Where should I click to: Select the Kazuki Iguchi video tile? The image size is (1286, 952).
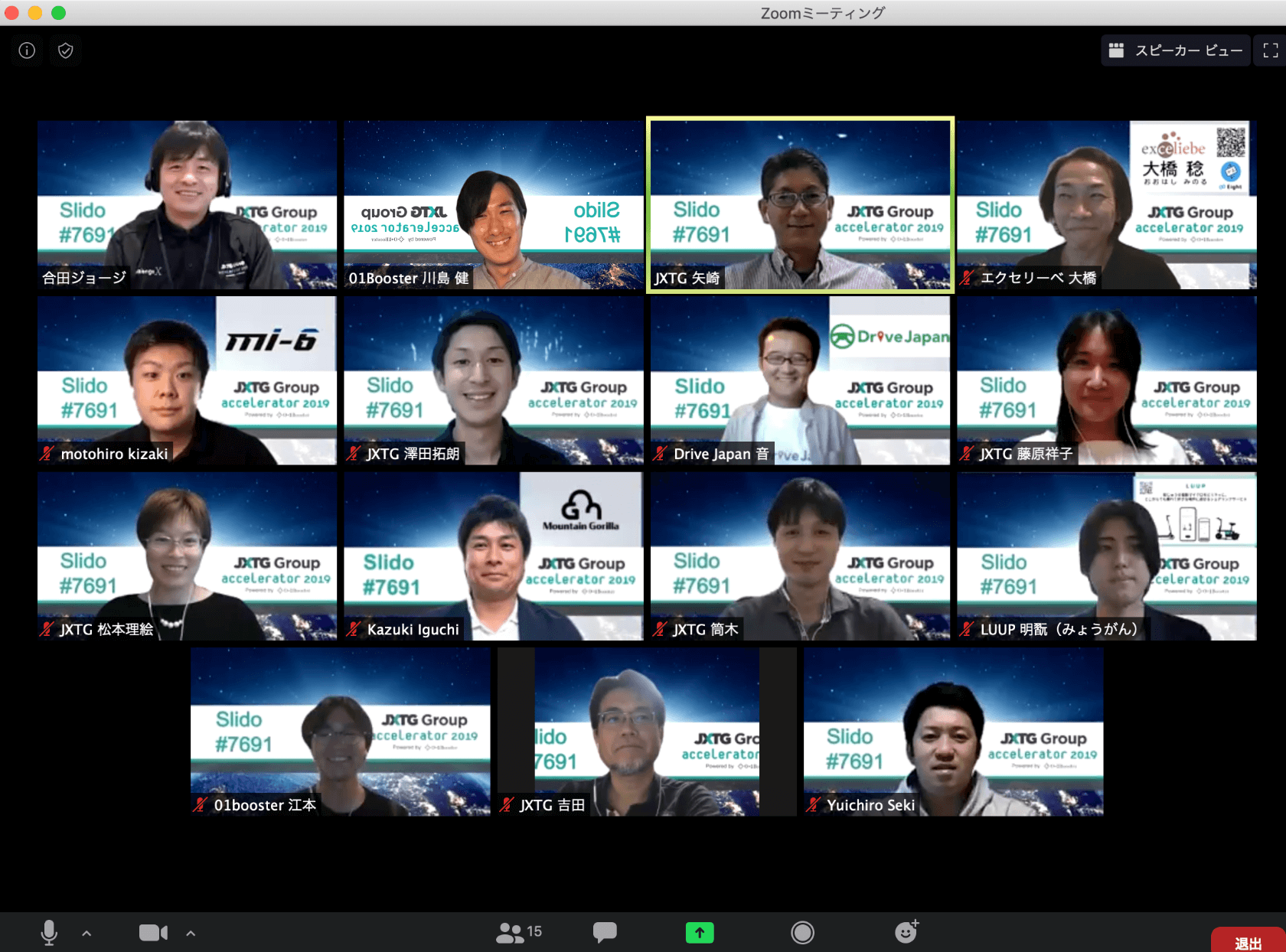494,556
